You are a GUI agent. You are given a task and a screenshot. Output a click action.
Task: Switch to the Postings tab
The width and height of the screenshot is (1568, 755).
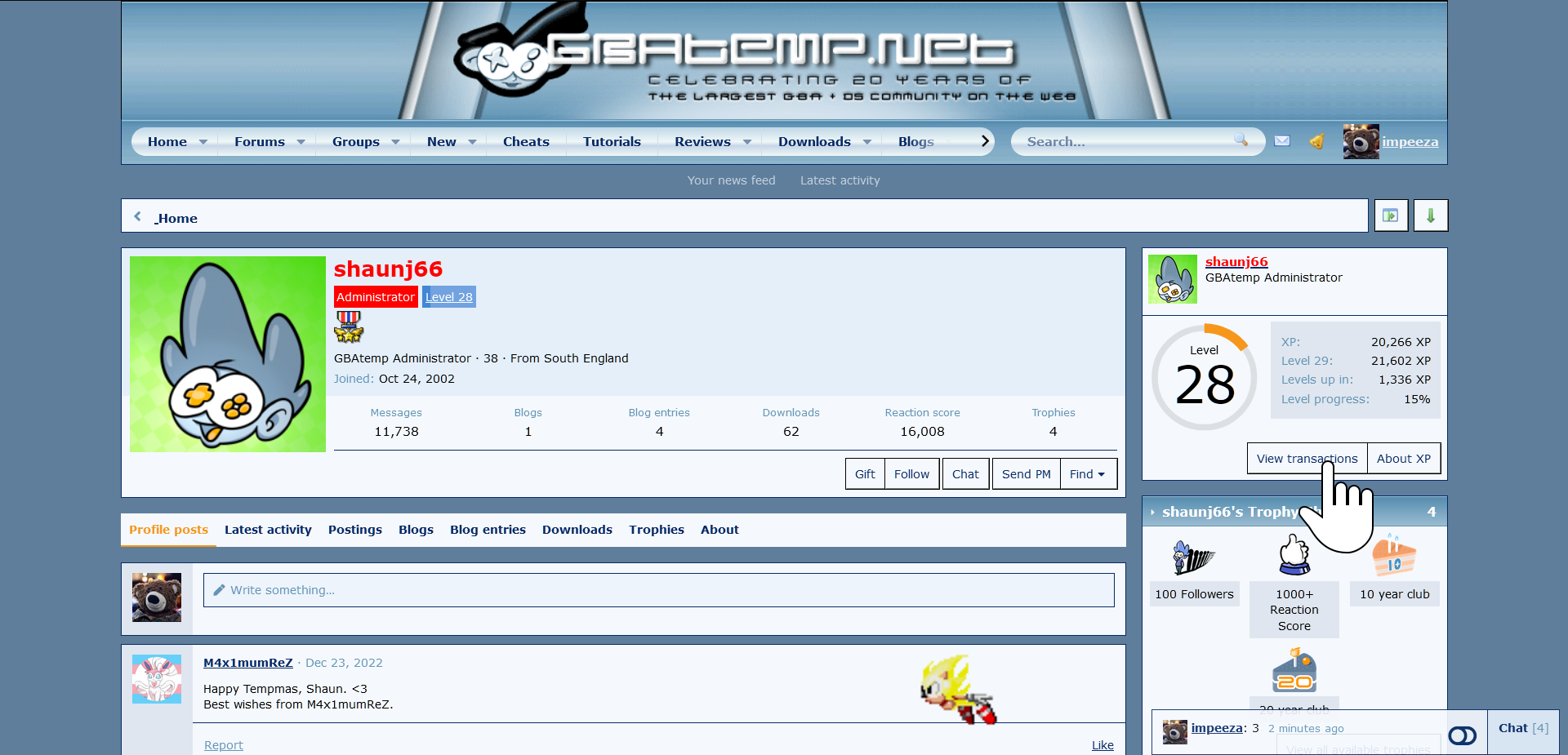pos(355,530)
